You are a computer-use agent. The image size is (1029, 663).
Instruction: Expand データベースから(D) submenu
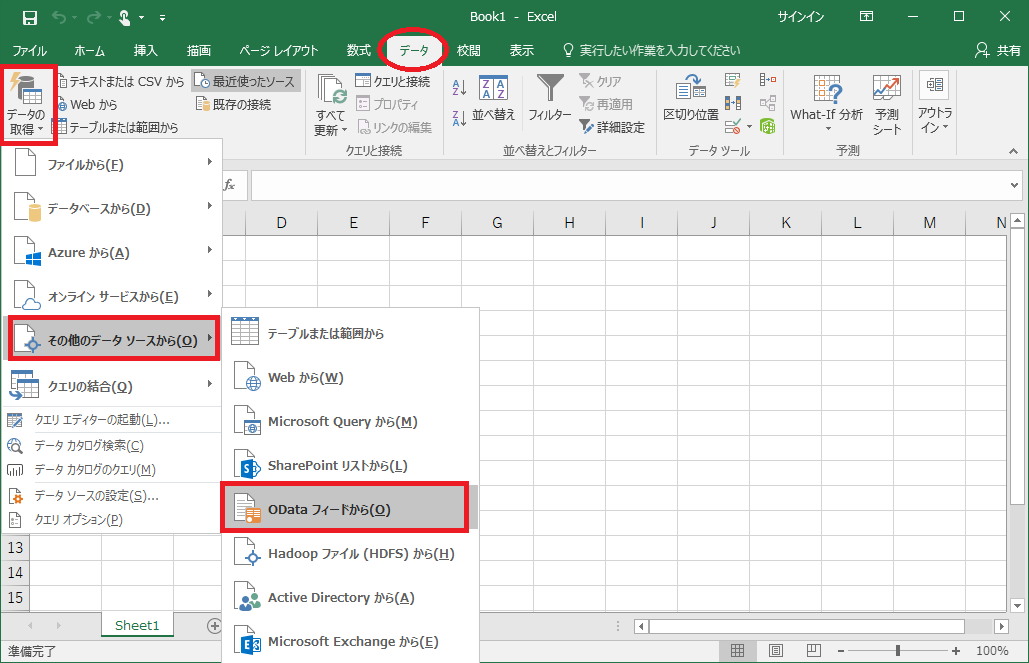pyautogui.click(x=112, y=208)
